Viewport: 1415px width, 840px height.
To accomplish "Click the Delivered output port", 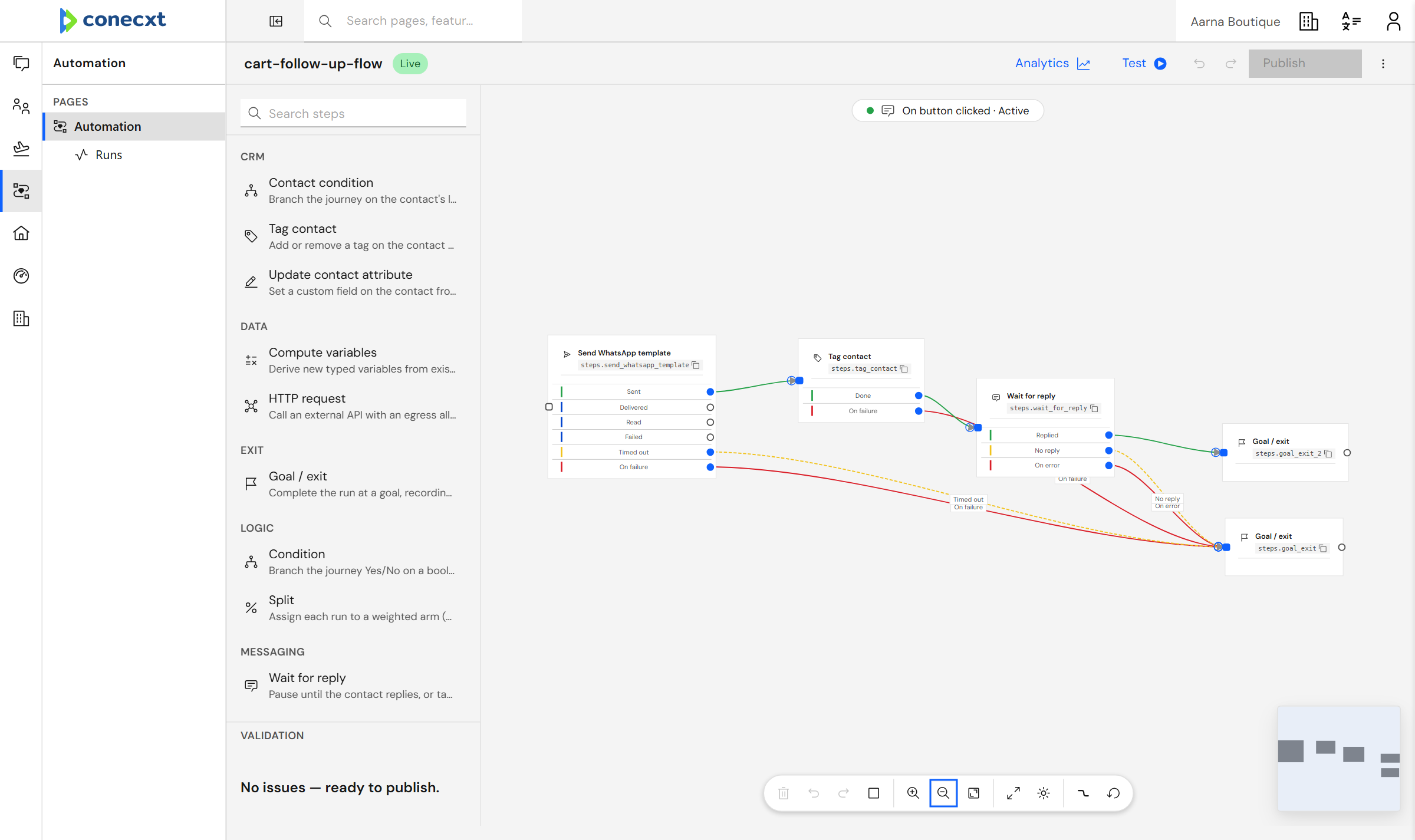I will [710, 407].
